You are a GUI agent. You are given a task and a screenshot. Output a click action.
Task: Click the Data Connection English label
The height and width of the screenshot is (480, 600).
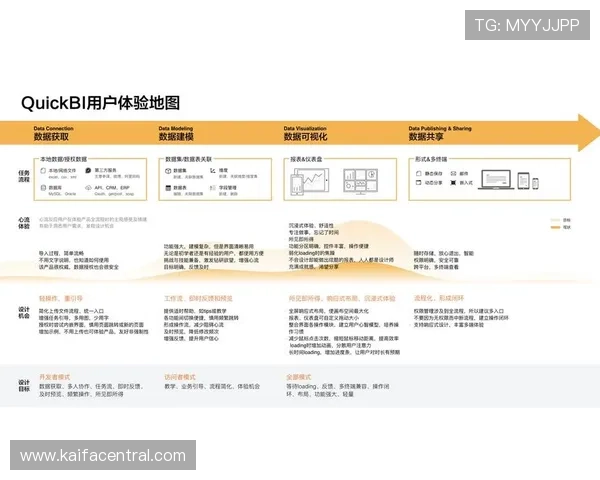[x=54, y=129]
